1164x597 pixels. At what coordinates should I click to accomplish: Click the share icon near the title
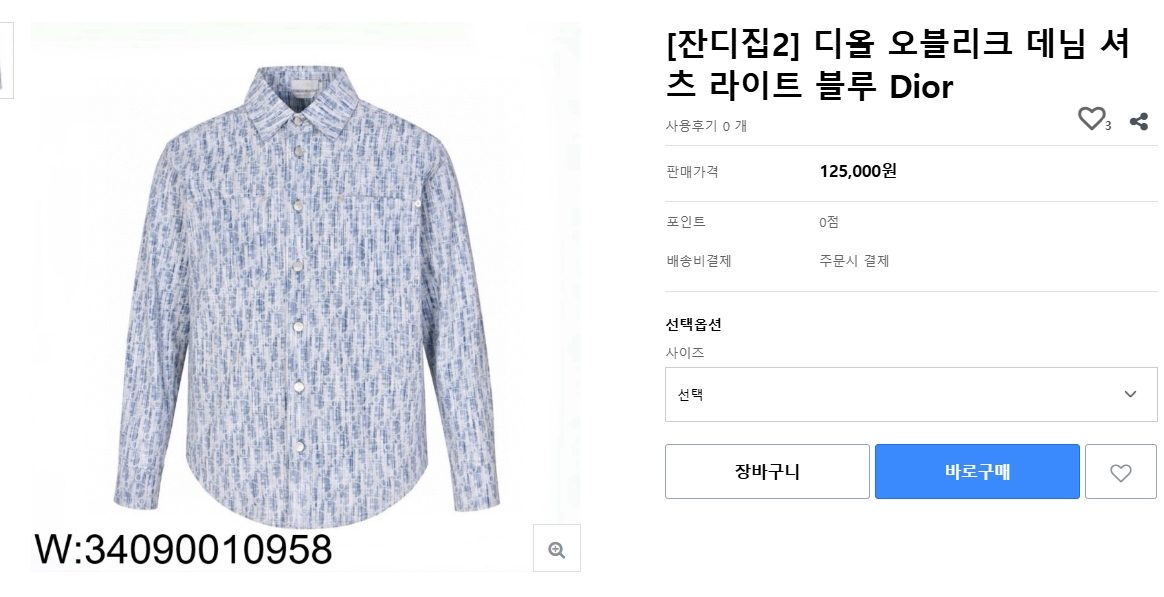point(1138,122)
